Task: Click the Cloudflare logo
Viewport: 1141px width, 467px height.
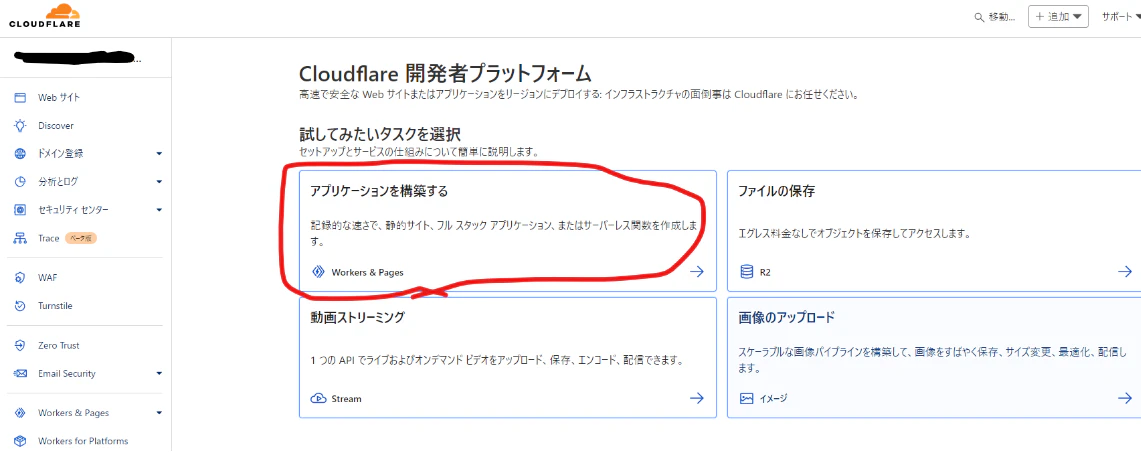Action: [45, 15]
